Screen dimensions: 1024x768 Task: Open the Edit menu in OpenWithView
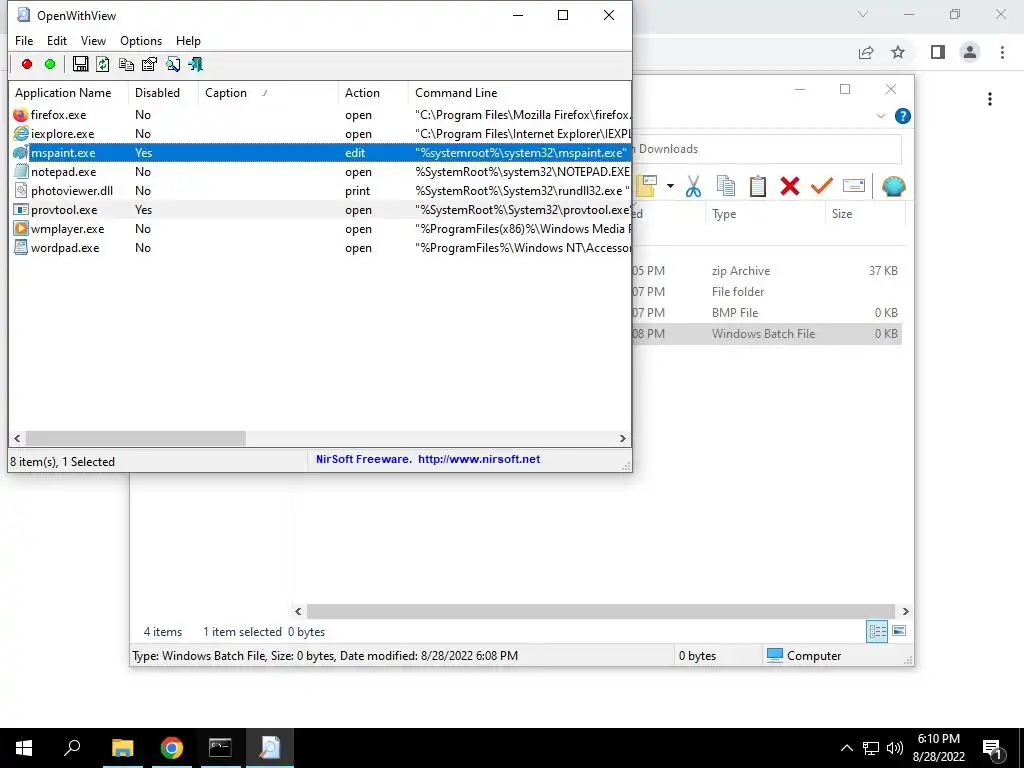point(57,40)
